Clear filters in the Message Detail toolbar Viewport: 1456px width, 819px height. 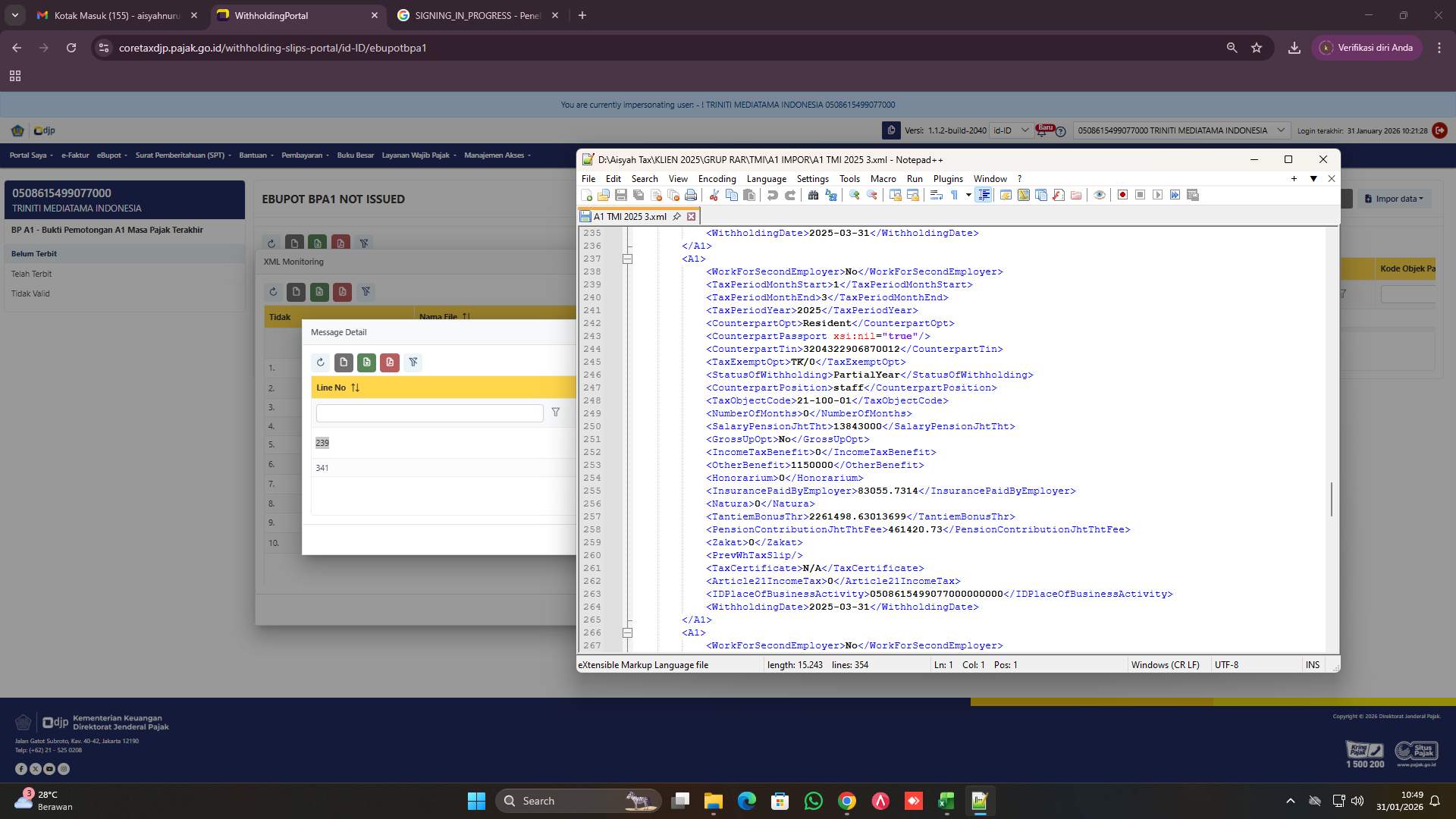(413, 362)
